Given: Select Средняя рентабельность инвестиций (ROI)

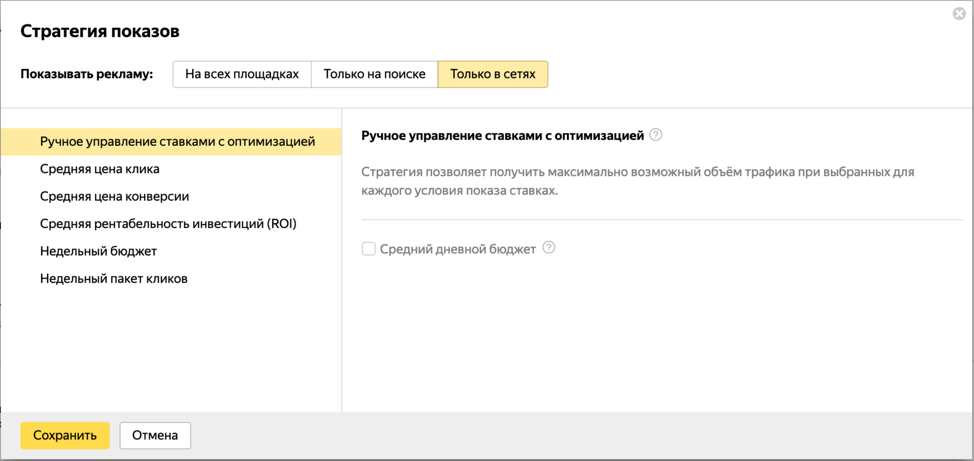Looking at the screenshot, I should click(168, 224).
